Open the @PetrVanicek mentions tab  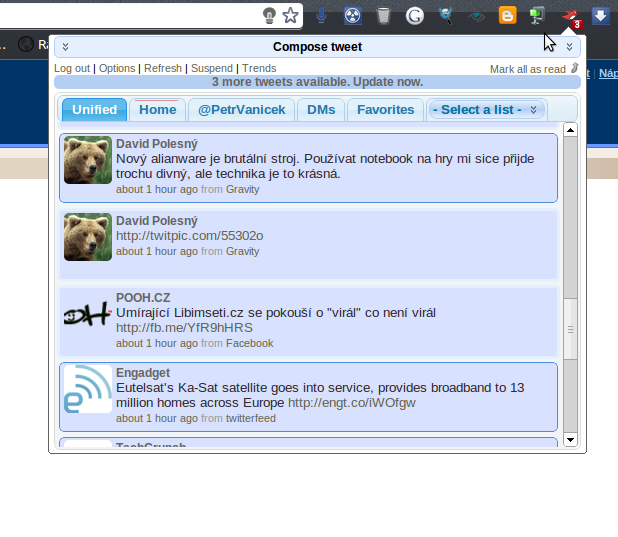(x=242, y=110)
